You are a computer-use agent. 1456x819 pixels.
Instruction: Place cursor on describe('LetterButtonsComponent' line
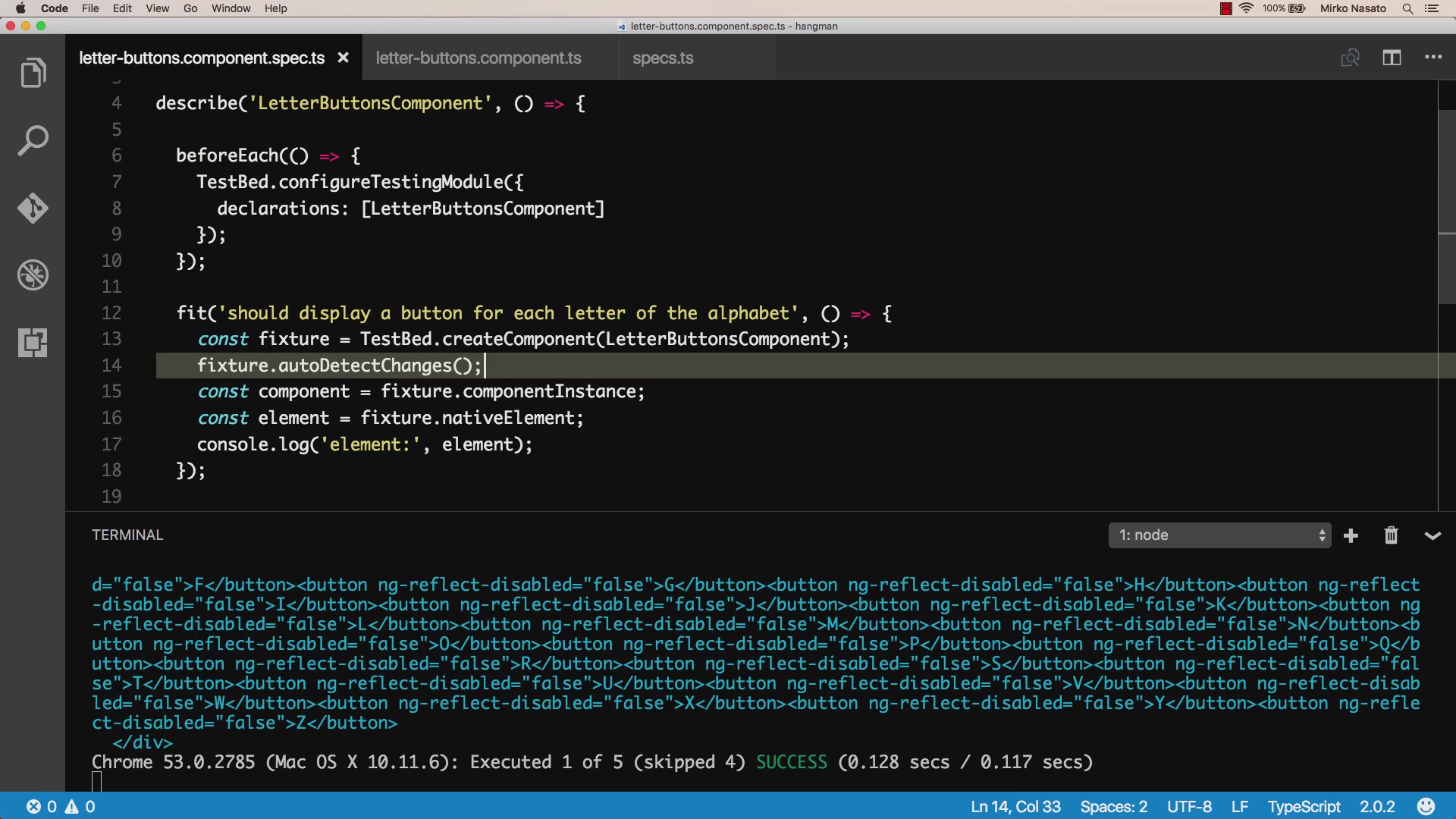370,103
